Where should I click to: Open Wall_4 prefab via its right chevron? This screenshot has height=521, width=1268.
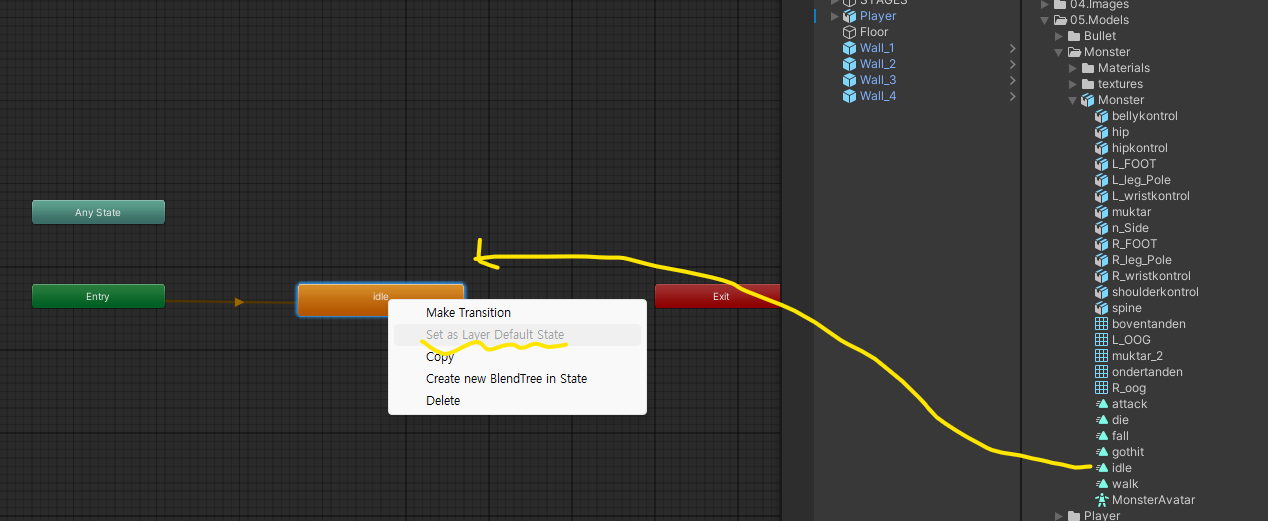pos(1012,96)
